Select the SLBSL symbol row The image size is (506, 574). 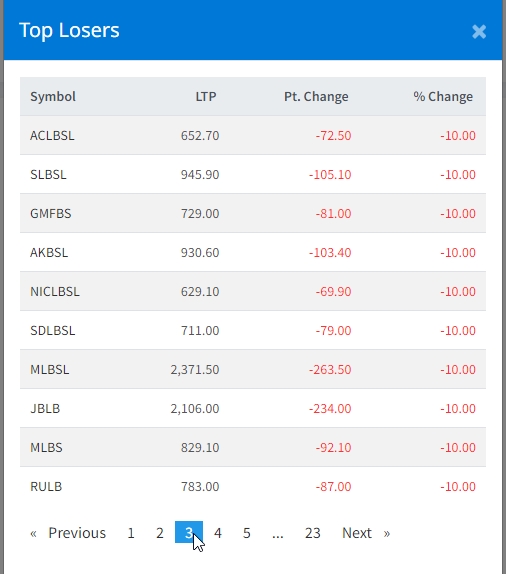point(253,174)
